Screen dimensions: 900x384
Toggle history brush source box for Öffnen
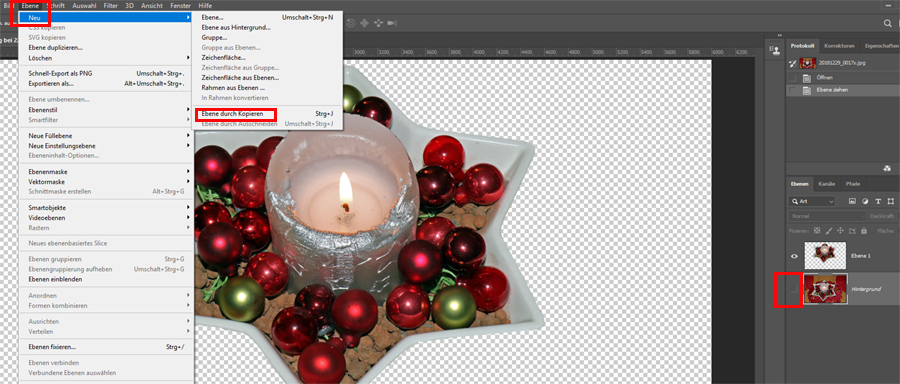pyautogui.click(x=793, y=77)
